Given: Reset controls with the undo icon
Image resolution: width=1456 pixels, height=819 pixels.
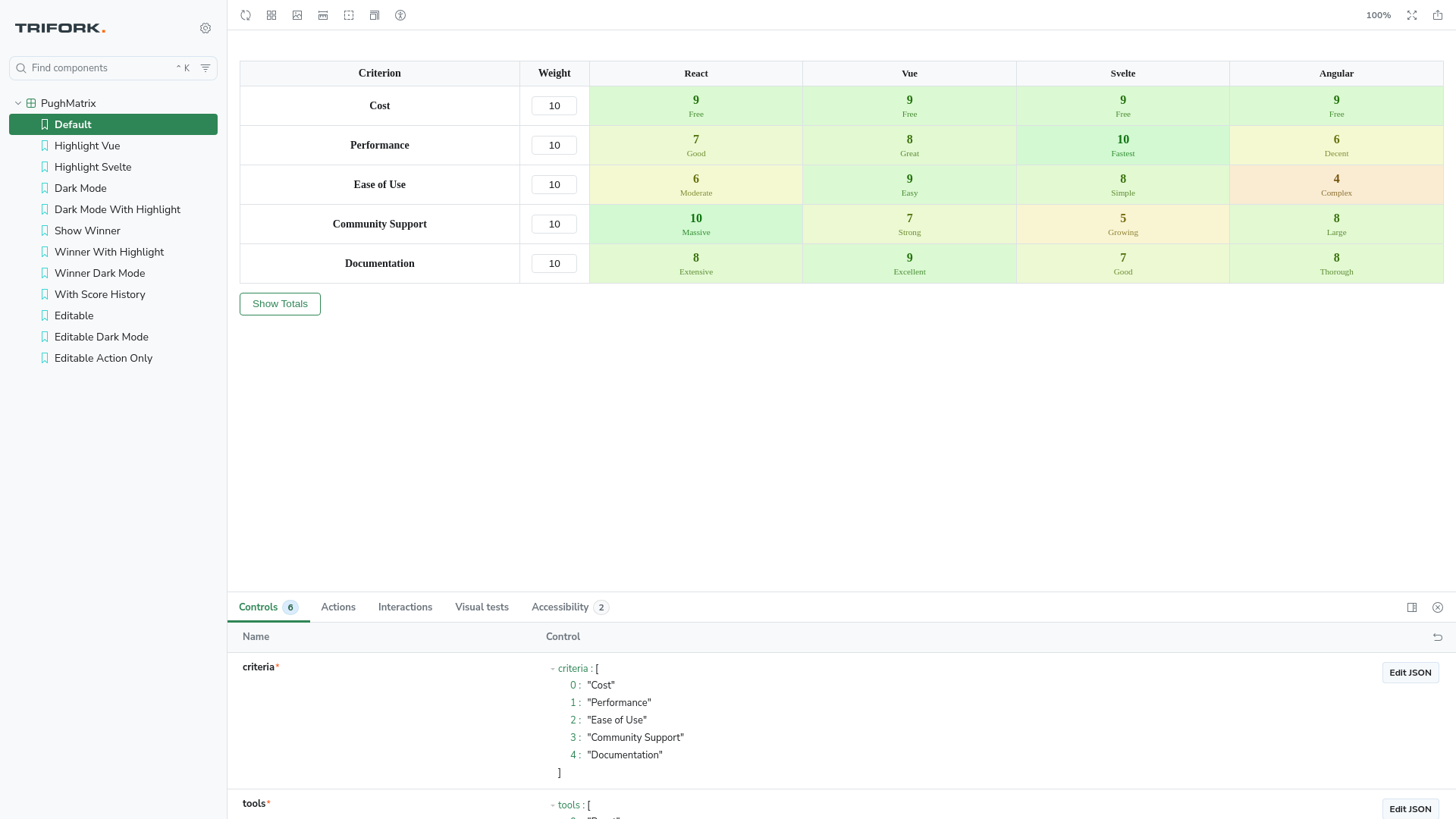Looking at the screenshot, I should click(x=1438, y=637).
